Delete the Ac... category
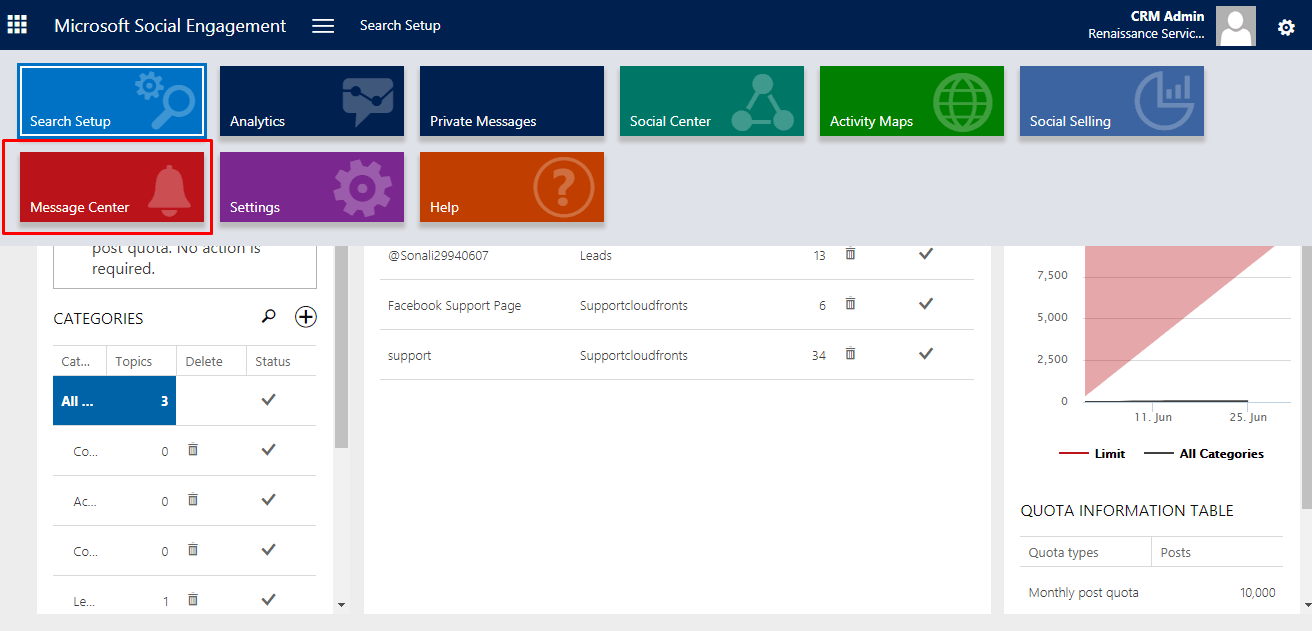 click(x=193, y=500)
